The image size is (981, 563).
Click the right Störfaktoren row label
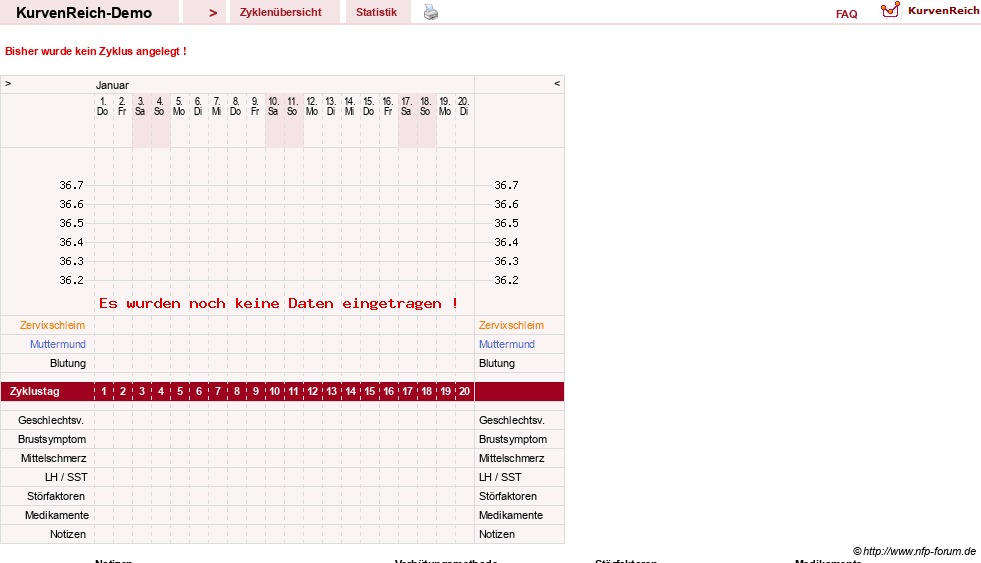tap(507, 496)
